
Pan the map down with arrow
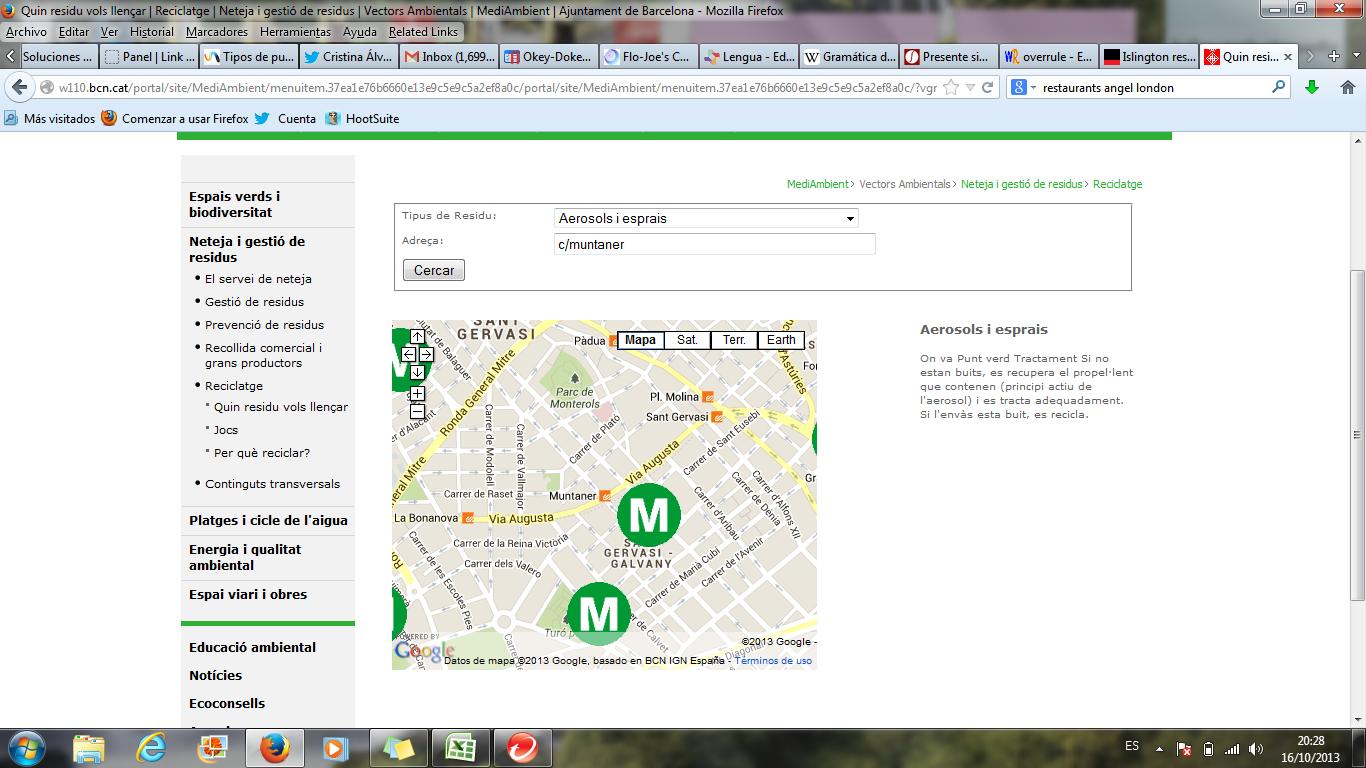[x=417, y=372]
